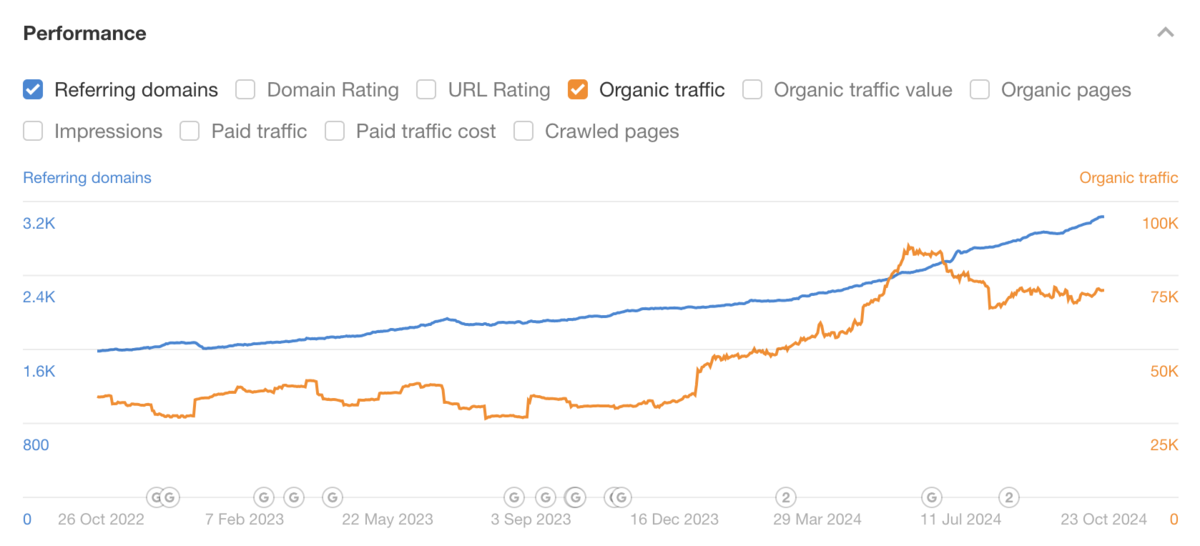Click the Google update marker near 11 Jul 2024

point(932,496)
